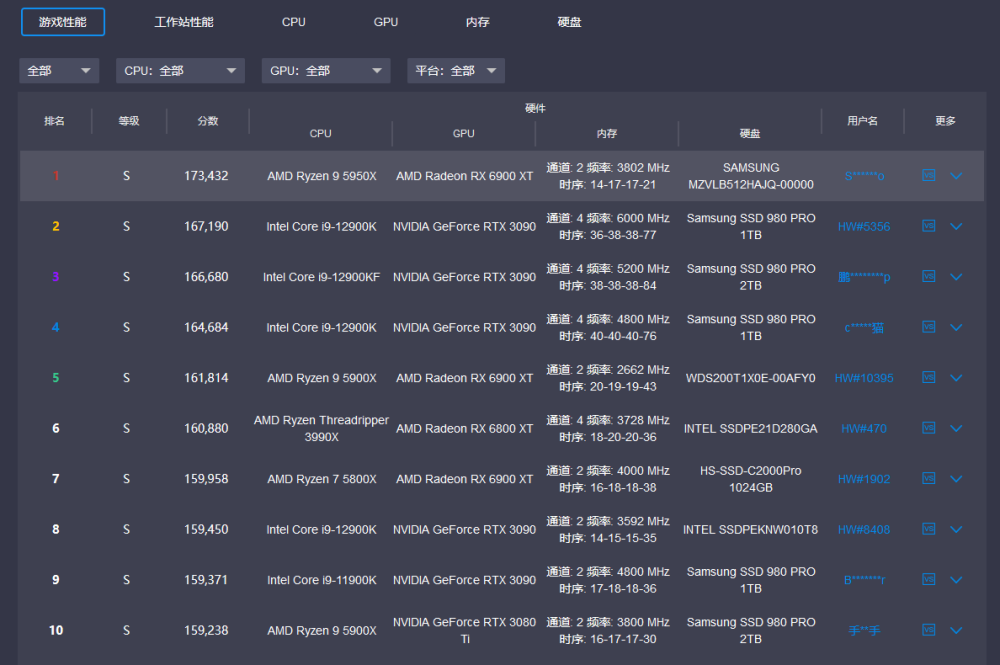
Task: Click VS compare icon in HW#470 row
Action: click(x=929, y=428)
